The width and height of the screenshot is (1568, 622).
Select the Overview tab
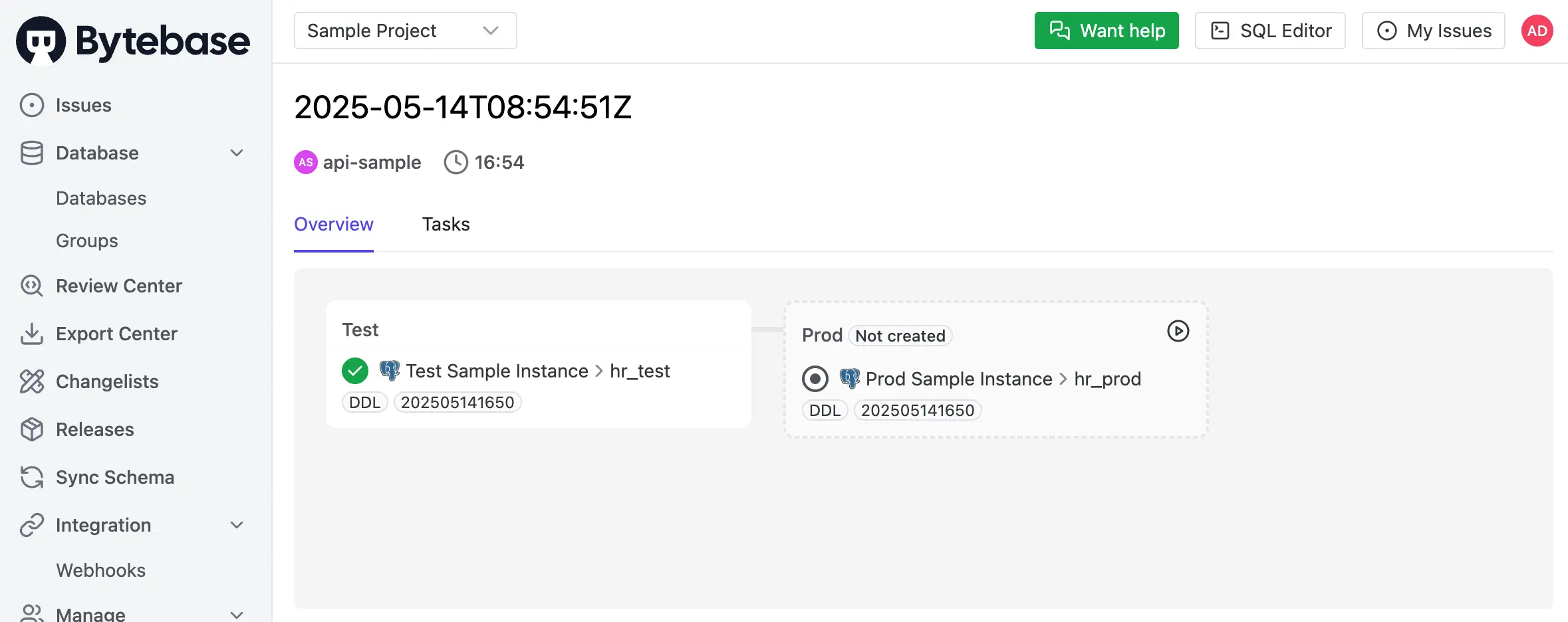[x=334, y=225]
